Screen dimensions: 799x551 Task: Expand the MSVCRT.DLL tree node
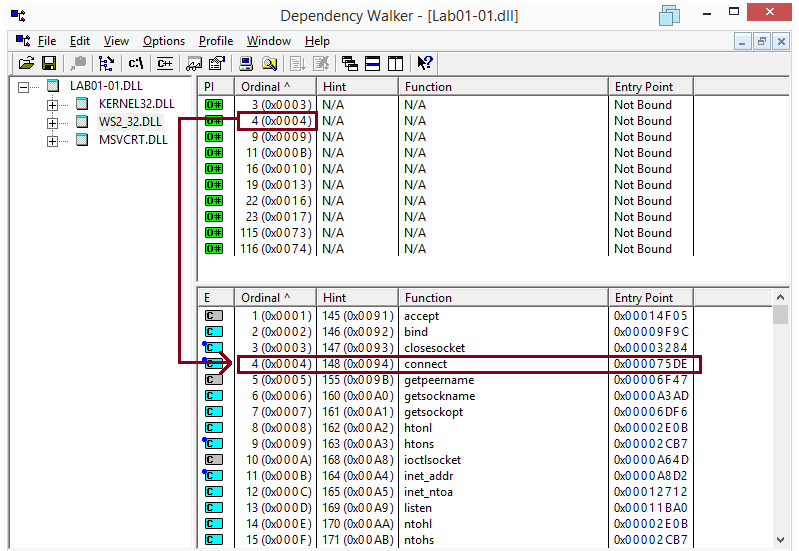pyautogui.click(x=53, y=140)
